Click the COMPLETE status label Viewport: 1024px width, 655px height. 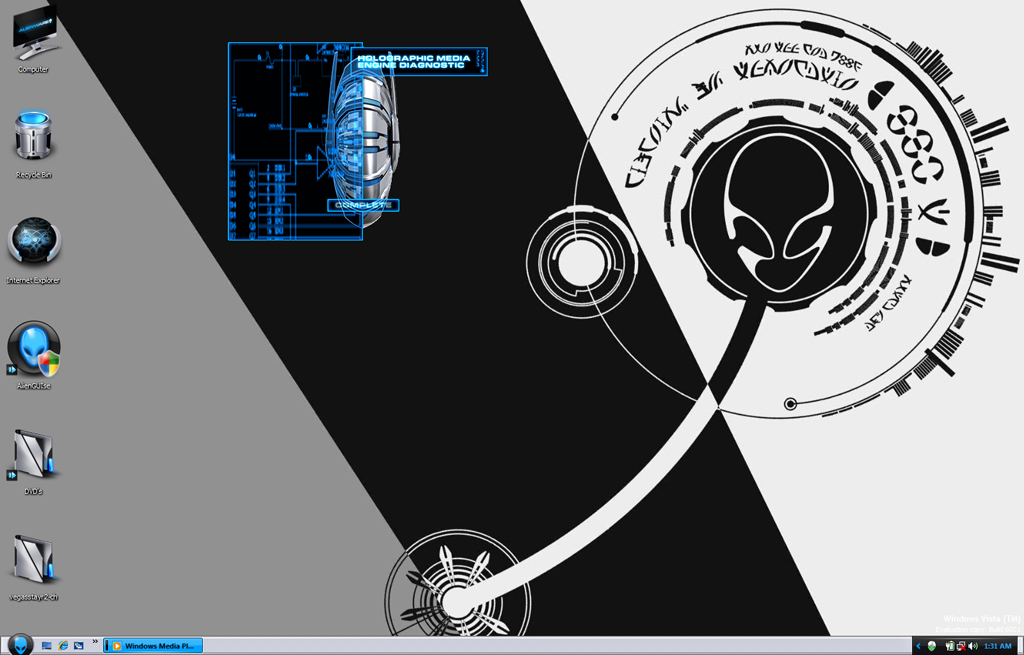[363, 205]
